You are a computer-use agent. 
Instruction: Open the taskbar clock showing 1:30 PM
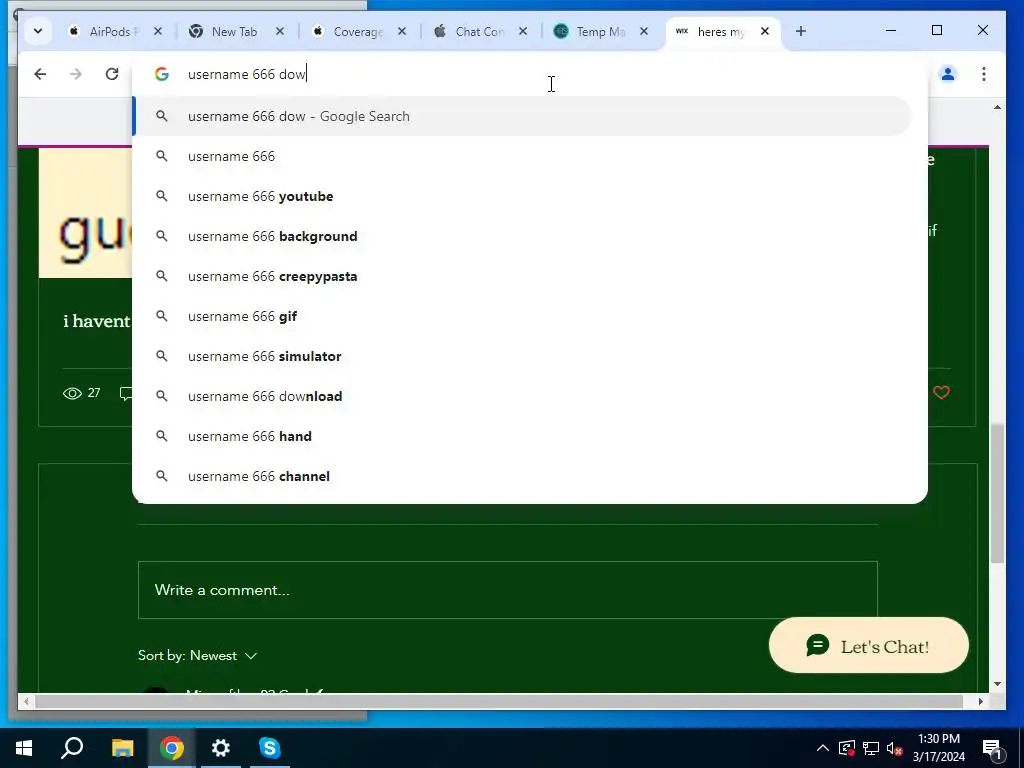tap(938, 748)
